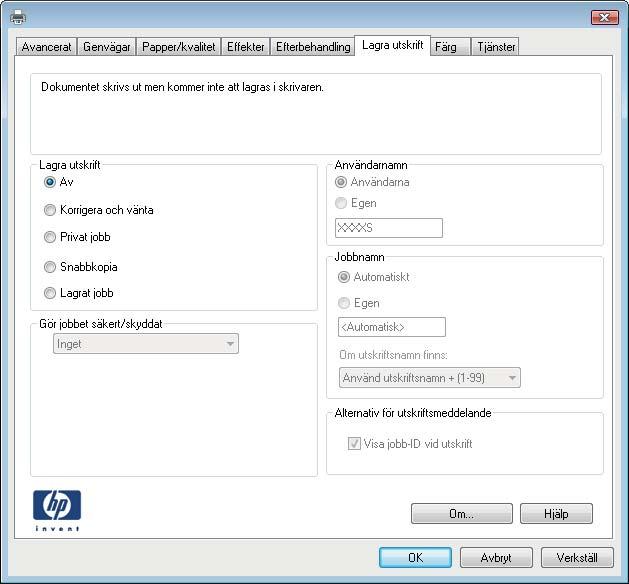
Task: Open the Efterbehandling tab
Action: [x=313, y=47]
